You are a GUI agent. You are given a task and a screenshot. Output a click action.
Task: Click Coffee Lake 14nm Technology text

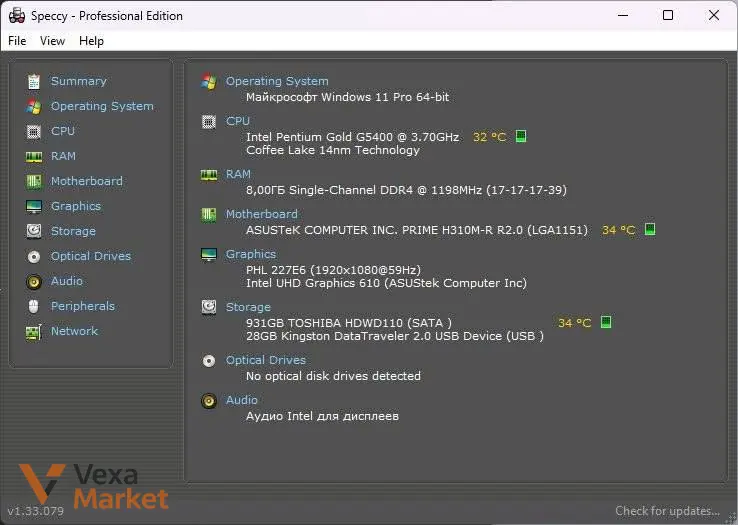pos(333,150)
